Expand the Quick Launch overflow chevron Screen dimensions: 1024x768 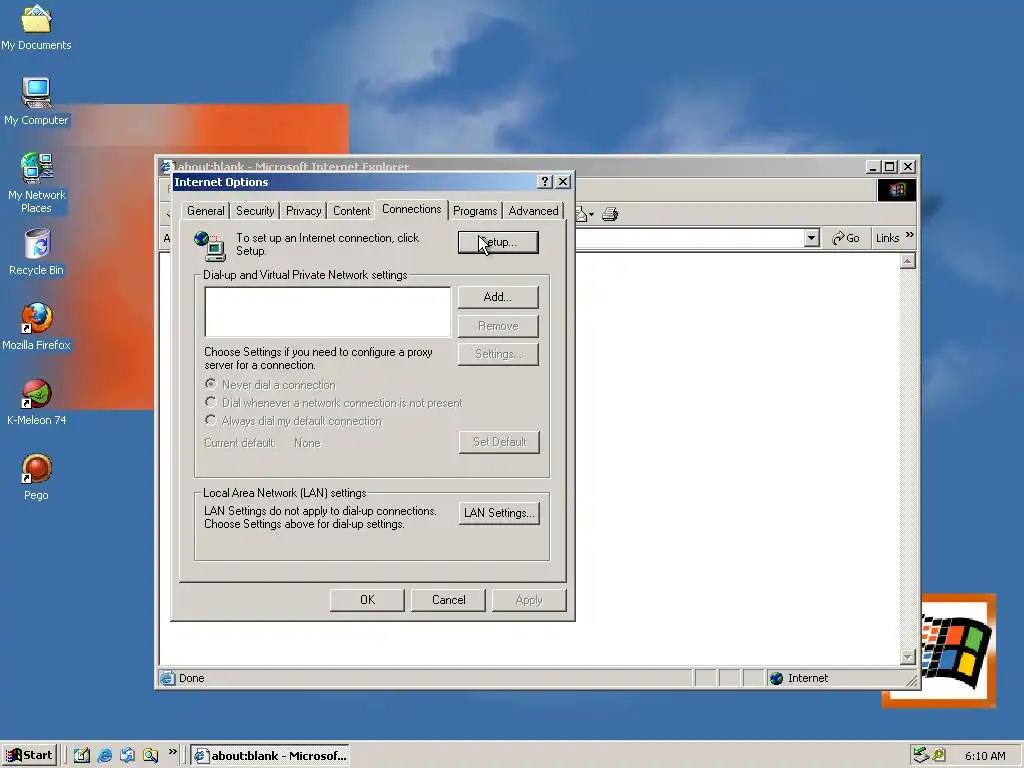click(172, 752)
